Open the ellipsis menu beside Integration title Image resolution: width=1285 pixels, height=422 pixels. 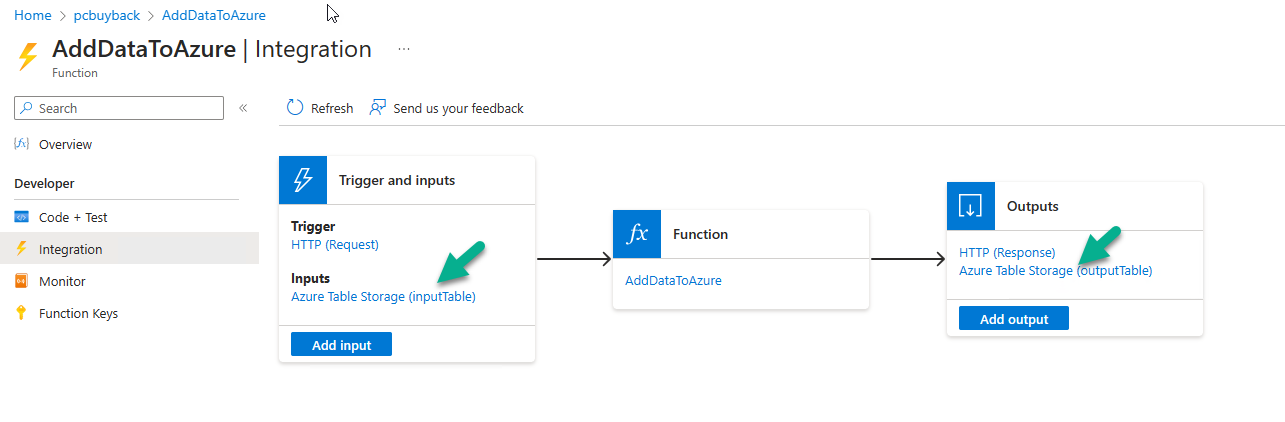pyautogui.click(x=404, y=48)
